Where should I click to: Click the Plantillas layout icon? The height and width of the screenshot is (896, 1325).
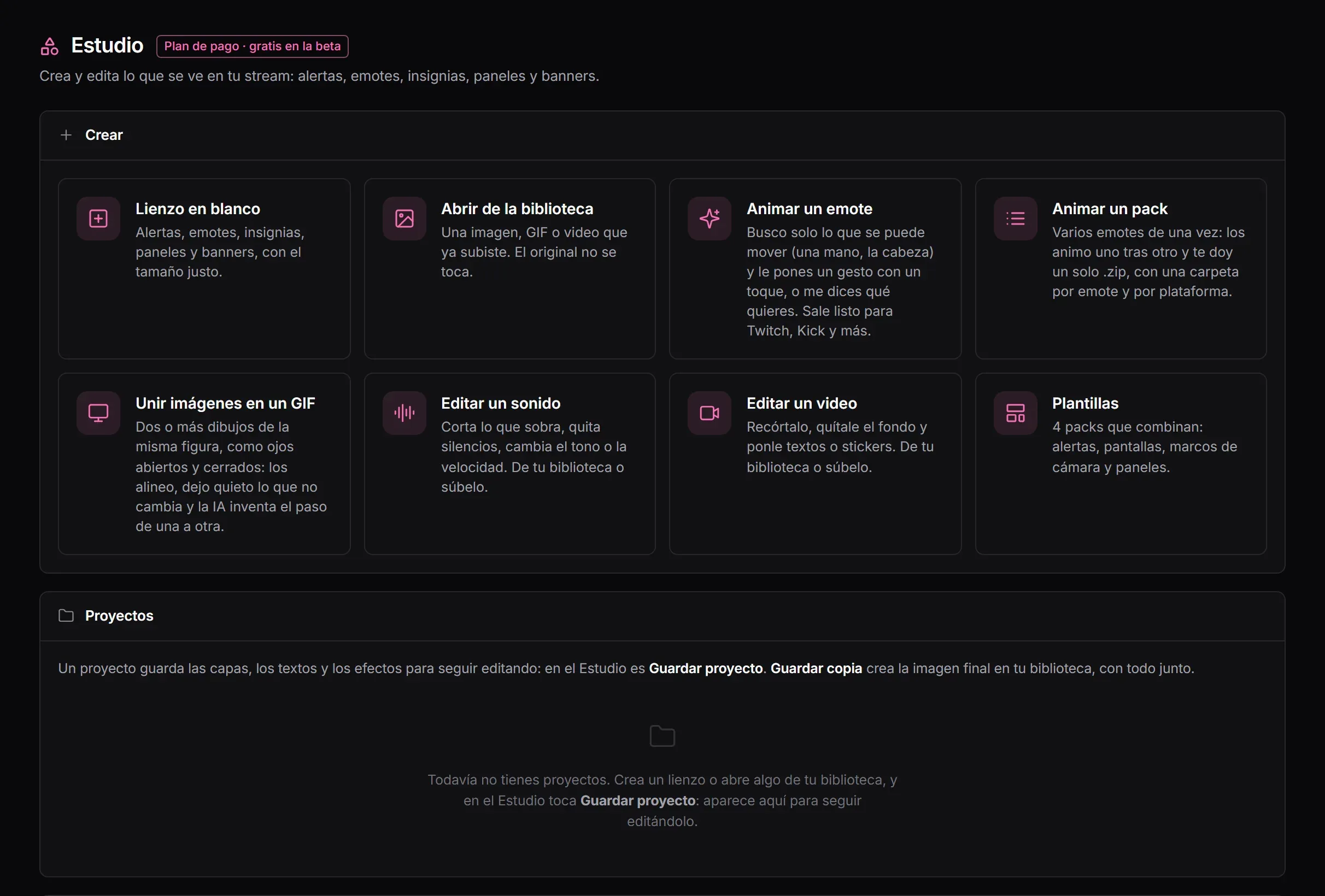tap(1016, 413)
